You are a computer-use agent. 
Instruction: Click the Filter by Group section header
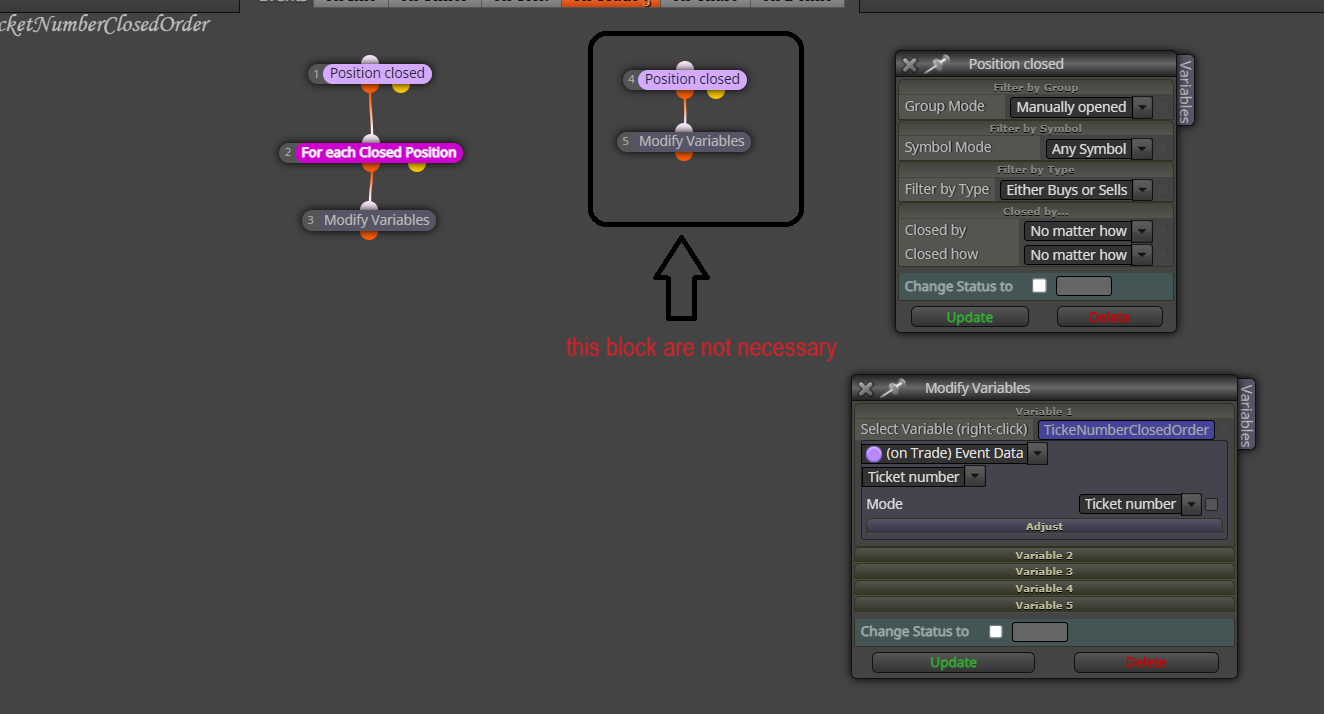1036,87
